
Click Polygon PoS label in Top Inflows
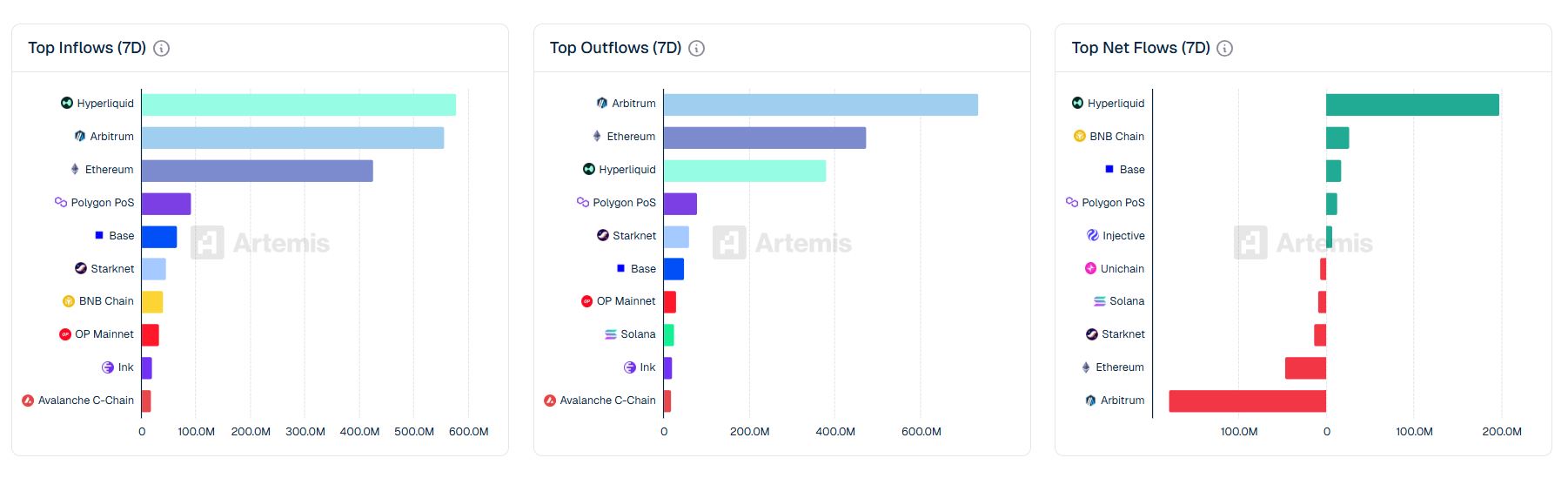[x=103, y=203]
